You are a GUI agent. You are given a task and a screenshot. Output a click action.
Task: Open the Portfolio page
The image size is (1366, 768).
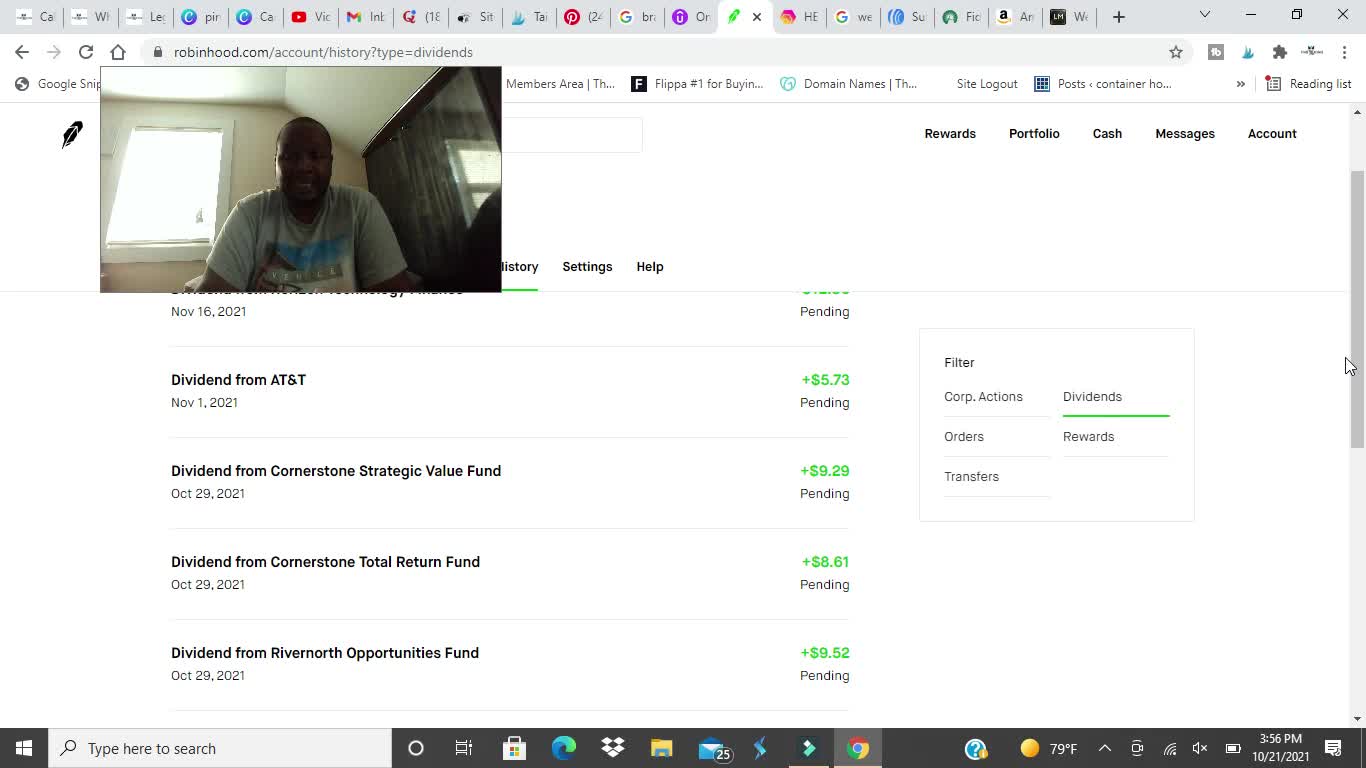[x=1034, y=134]
